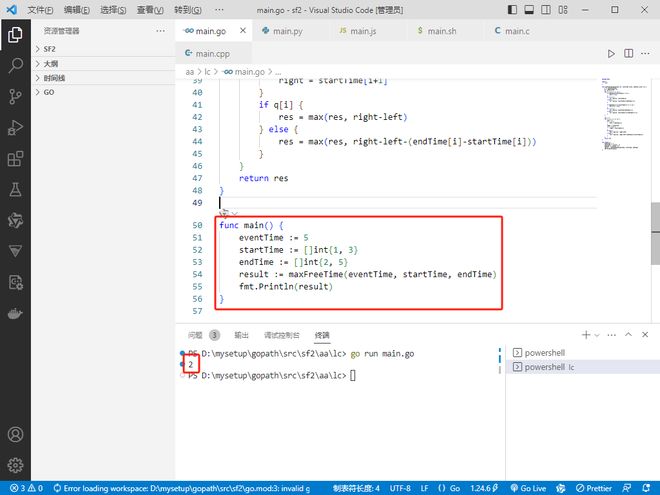
Task: Click the Run Code play button
Action: click(x=612, y=53)
